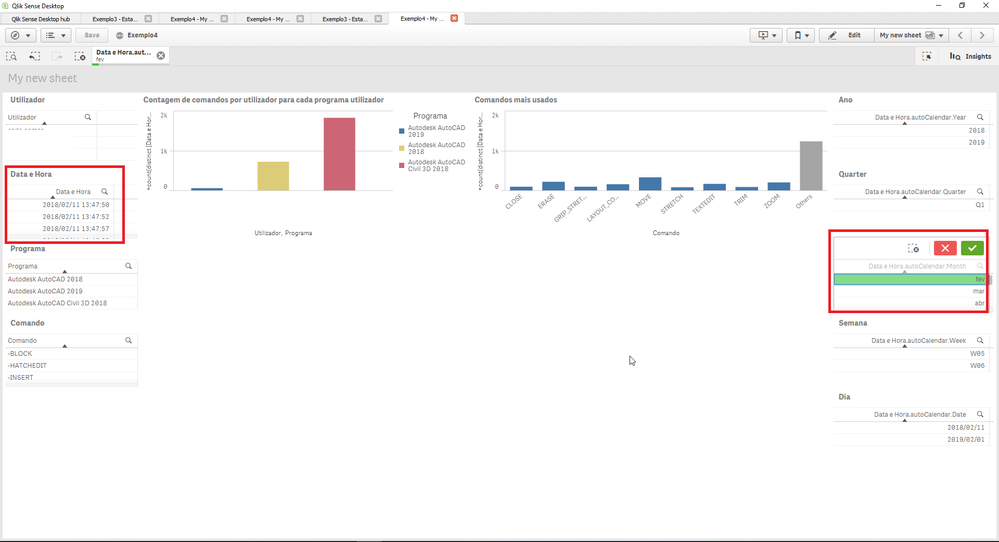Select W06 in the Semana filter

[x=910, y=366]
